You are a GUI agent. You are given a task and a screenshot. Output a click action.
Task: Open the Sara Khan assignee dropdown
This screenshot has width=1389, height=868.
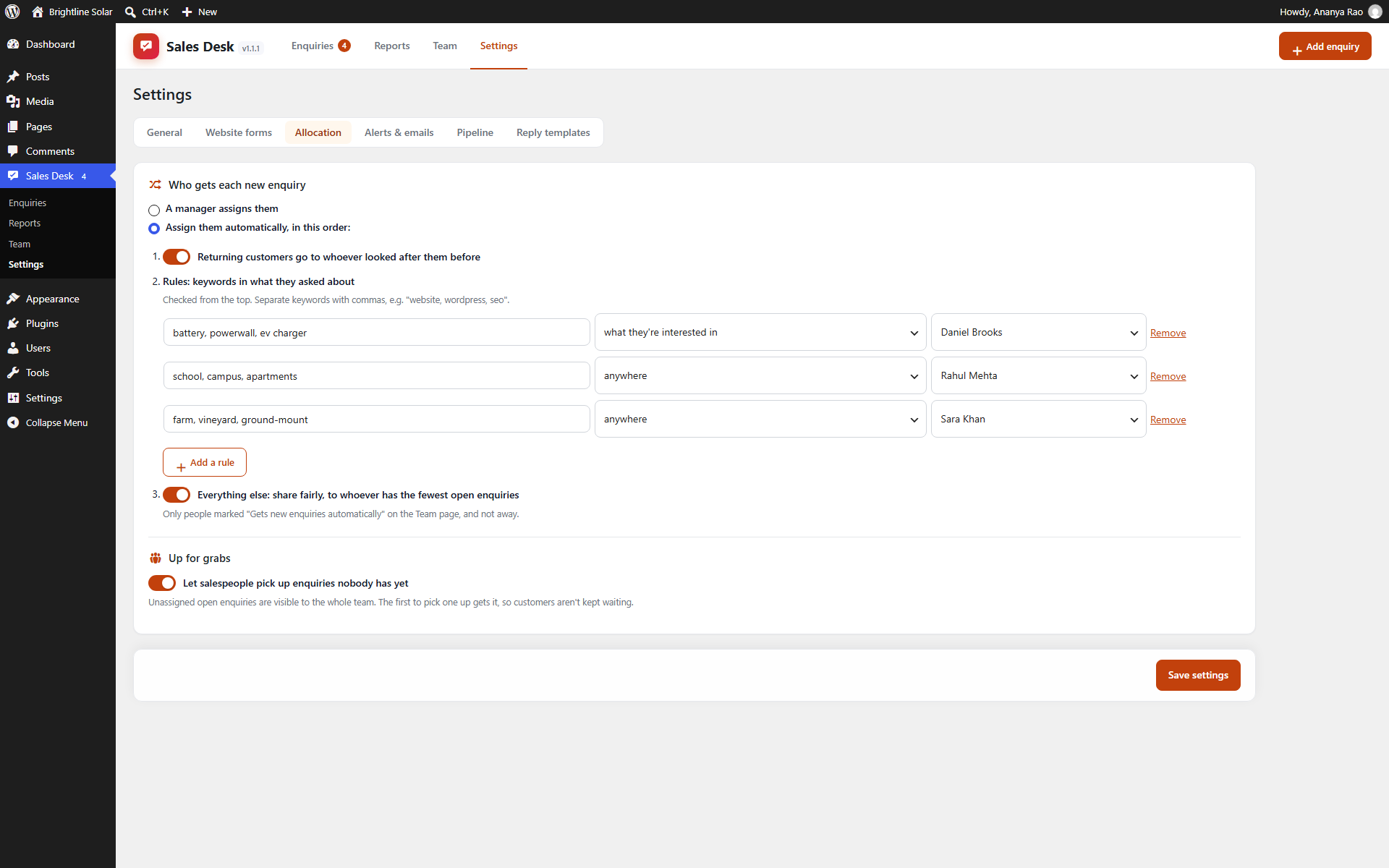1038,419
